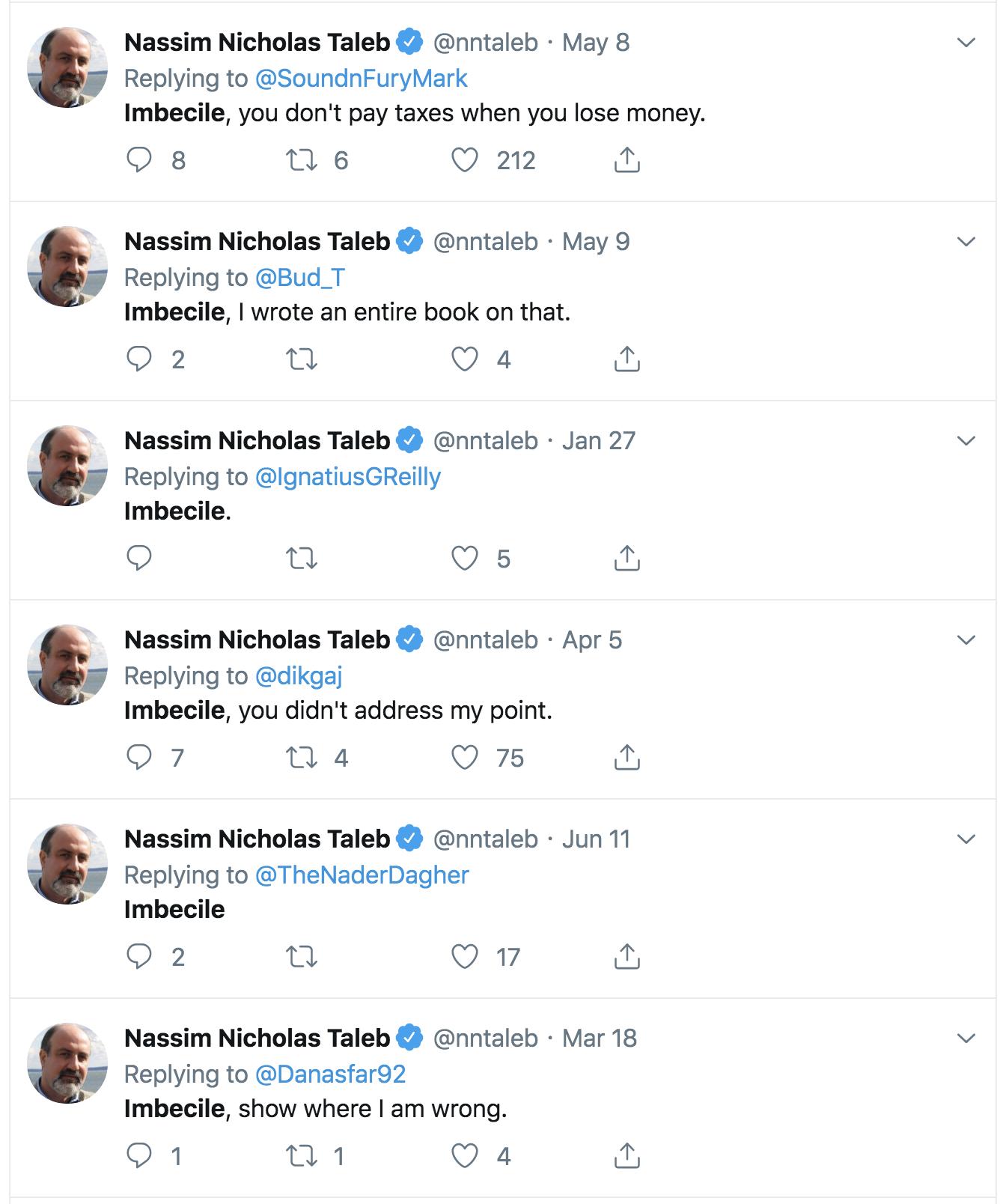1003x1204 pixels.
Task: Open the @SoundnFuryMark profile link
Action: point(361,79)
